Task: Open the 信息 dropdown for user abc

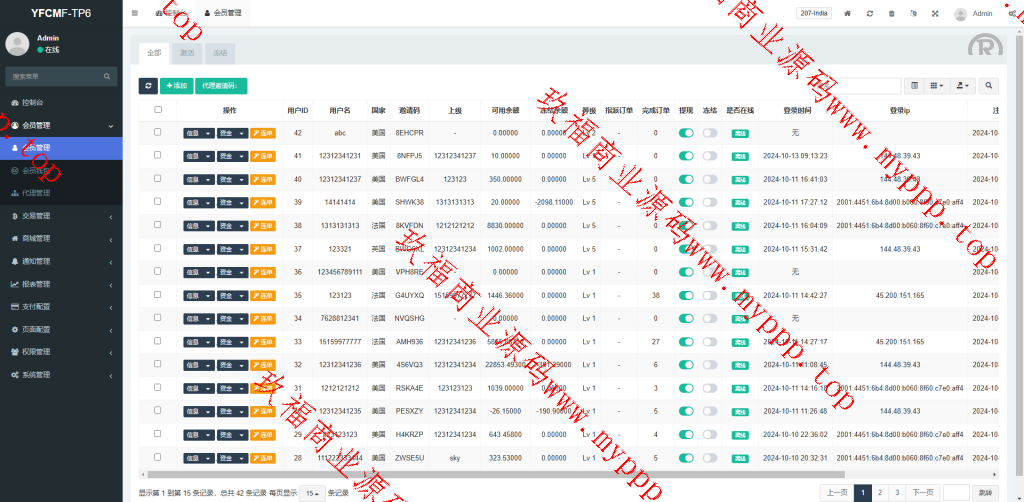Action: [x=198, y=133]
